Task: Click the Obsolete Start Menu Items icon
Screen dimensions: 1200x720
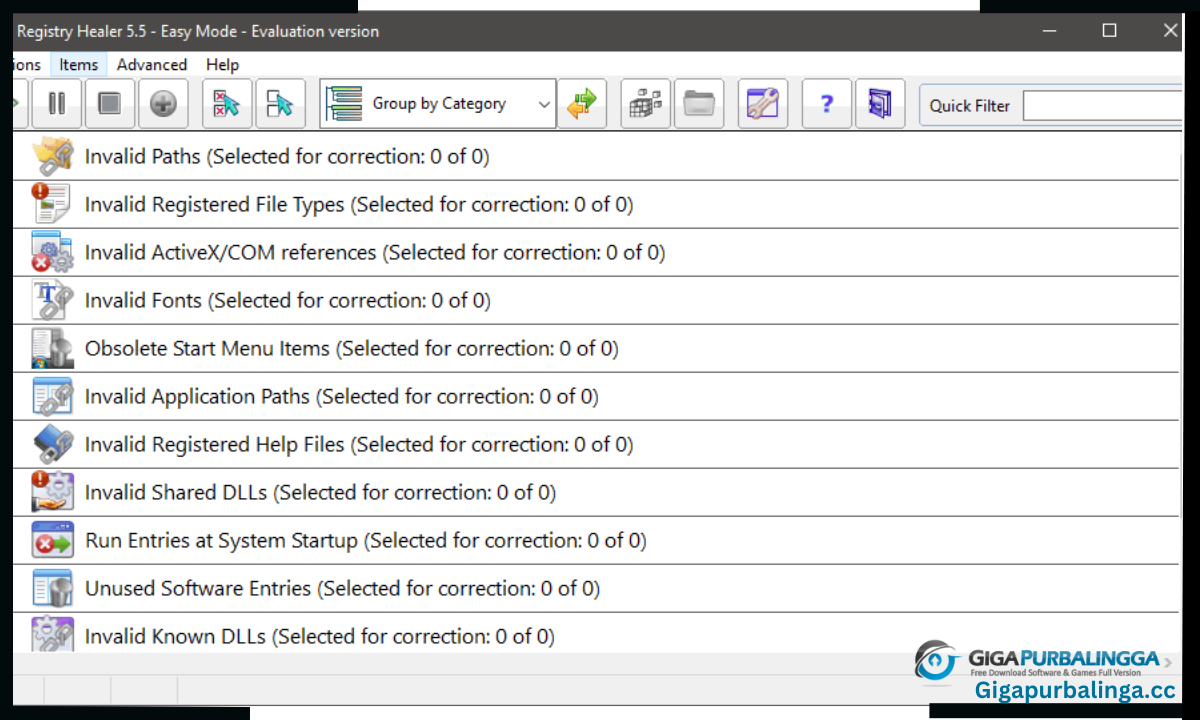Action: point(52,348)
